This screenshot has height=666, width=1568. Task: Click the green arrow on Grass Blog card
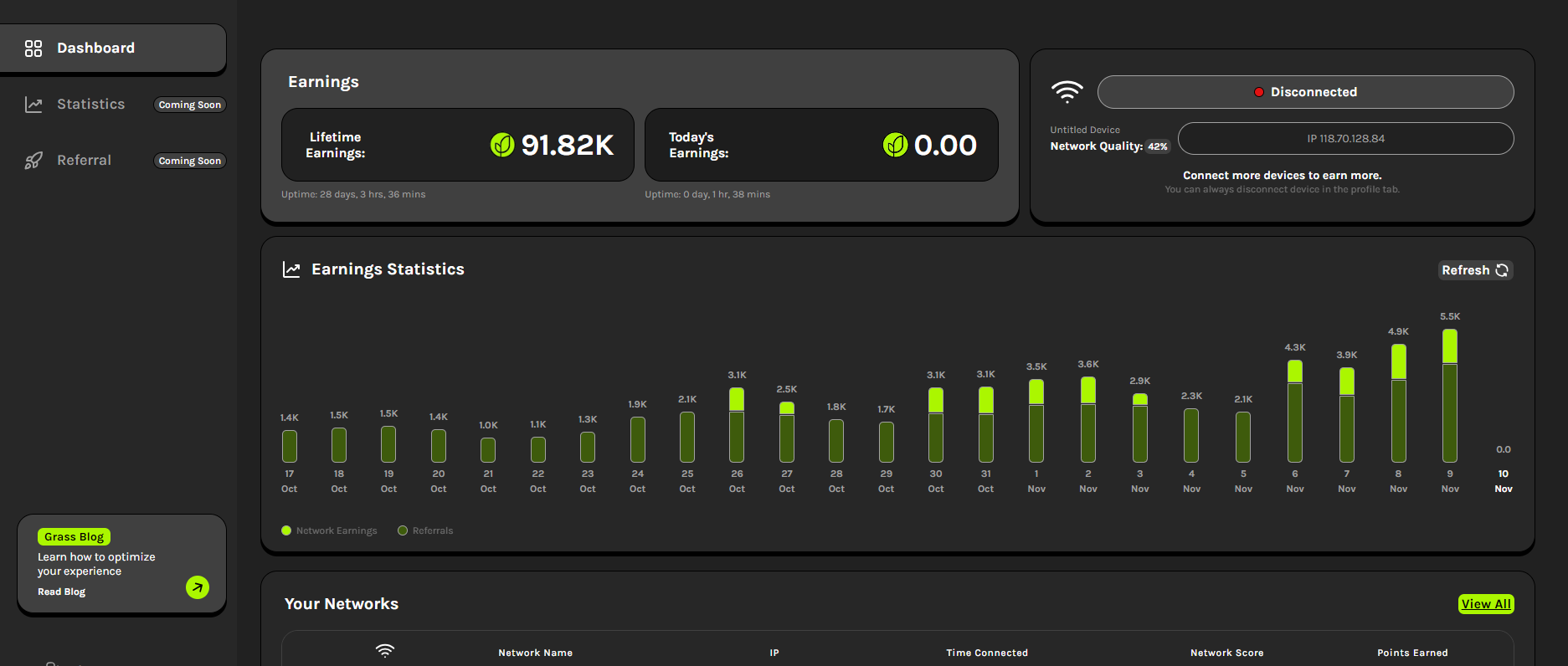(x=198, y=587)
